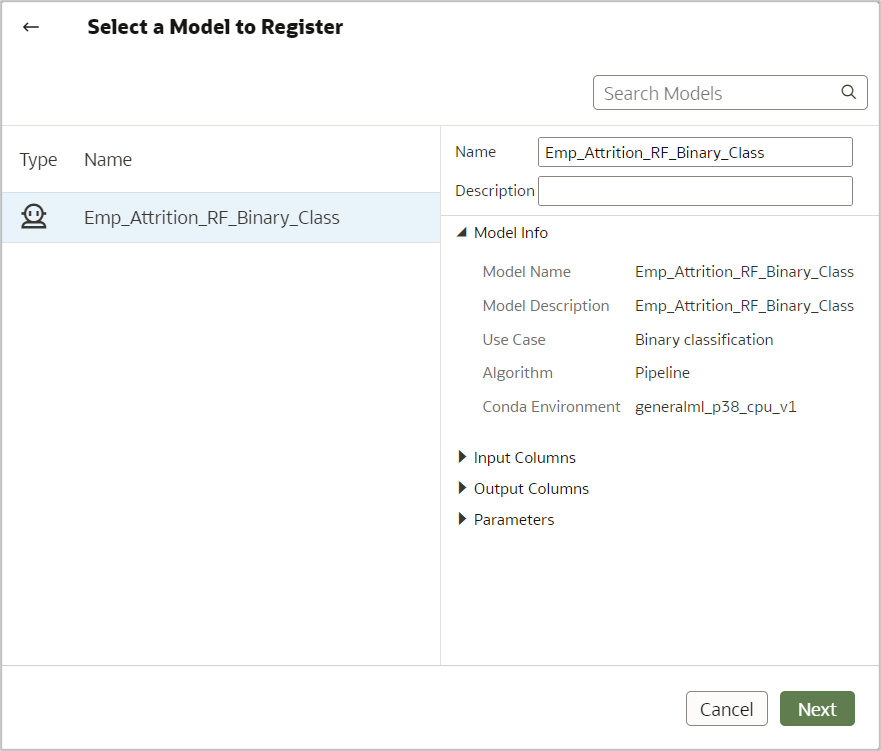The image size is (881, 751).
Task: Click the Next button
Action: click(x=816, y=709)
